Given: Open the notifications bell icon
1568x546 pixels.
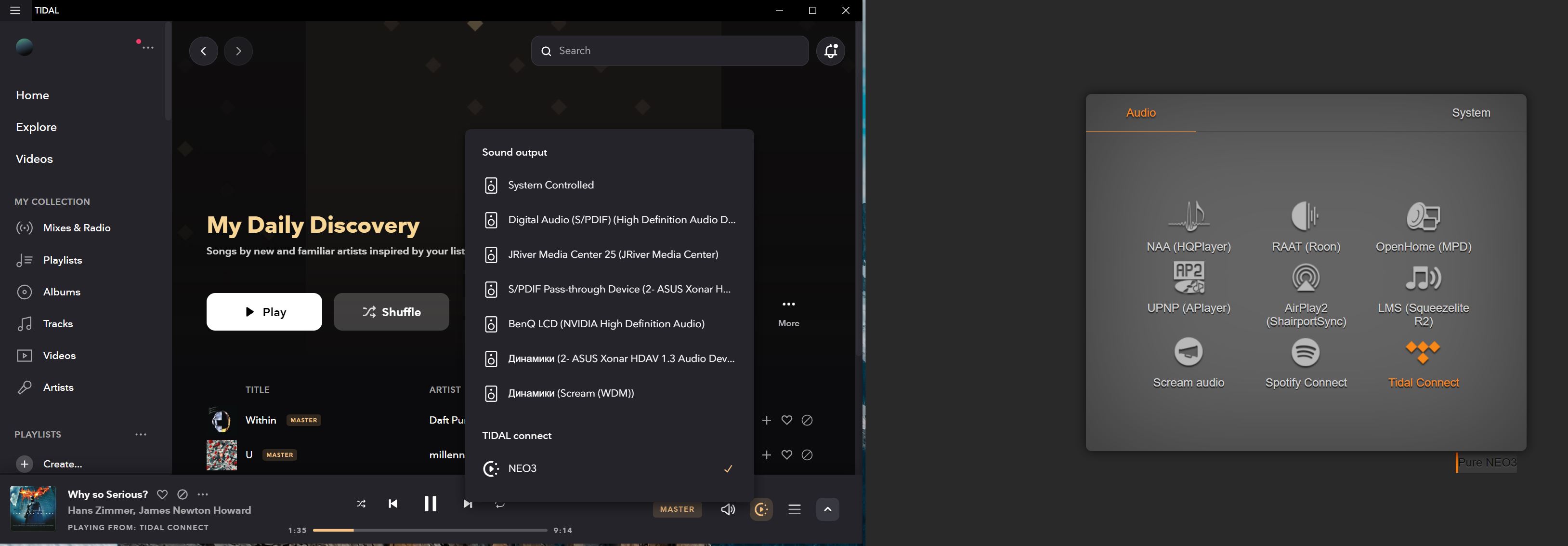Looking at the screenshot, I should pyautogui.click(x=830, y=51).
